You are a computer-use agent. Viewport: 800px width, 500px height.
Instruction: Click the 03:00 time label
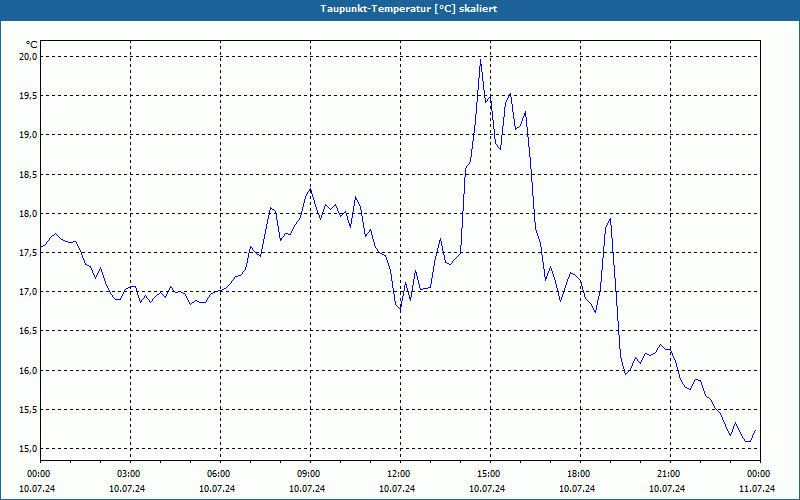[x=131, y=474]
